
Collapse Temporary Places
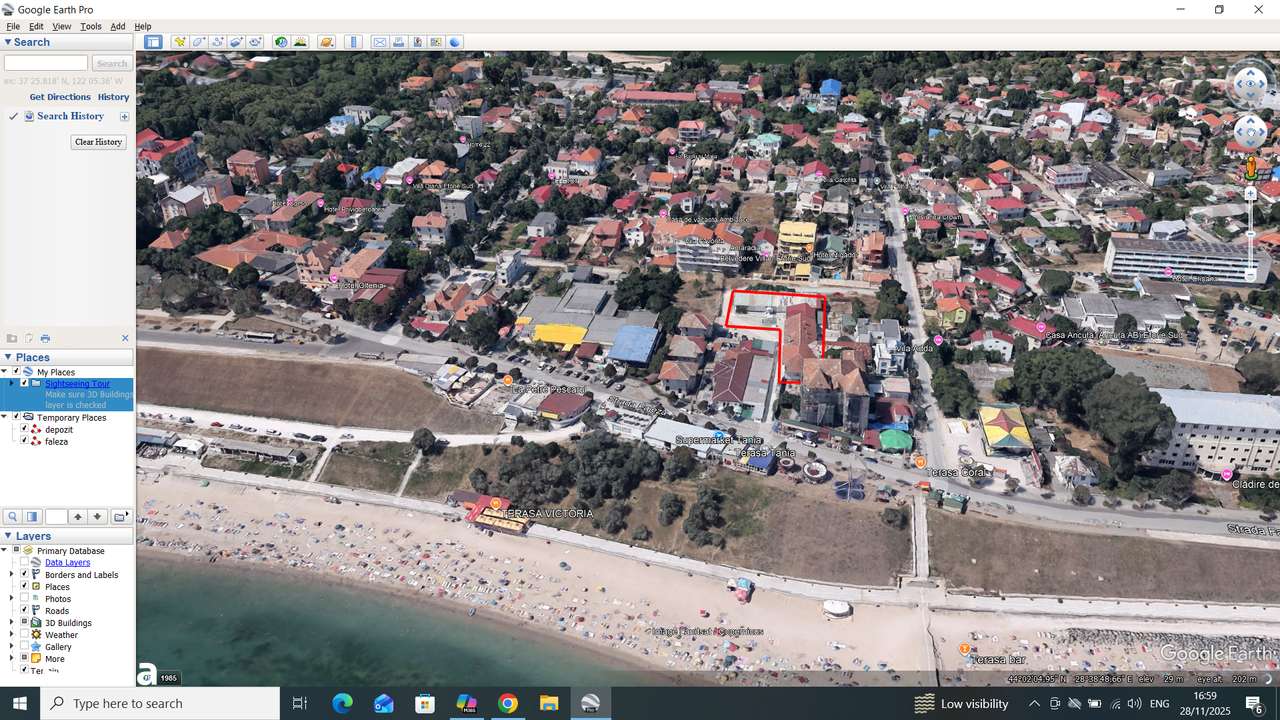coord(5,416)
